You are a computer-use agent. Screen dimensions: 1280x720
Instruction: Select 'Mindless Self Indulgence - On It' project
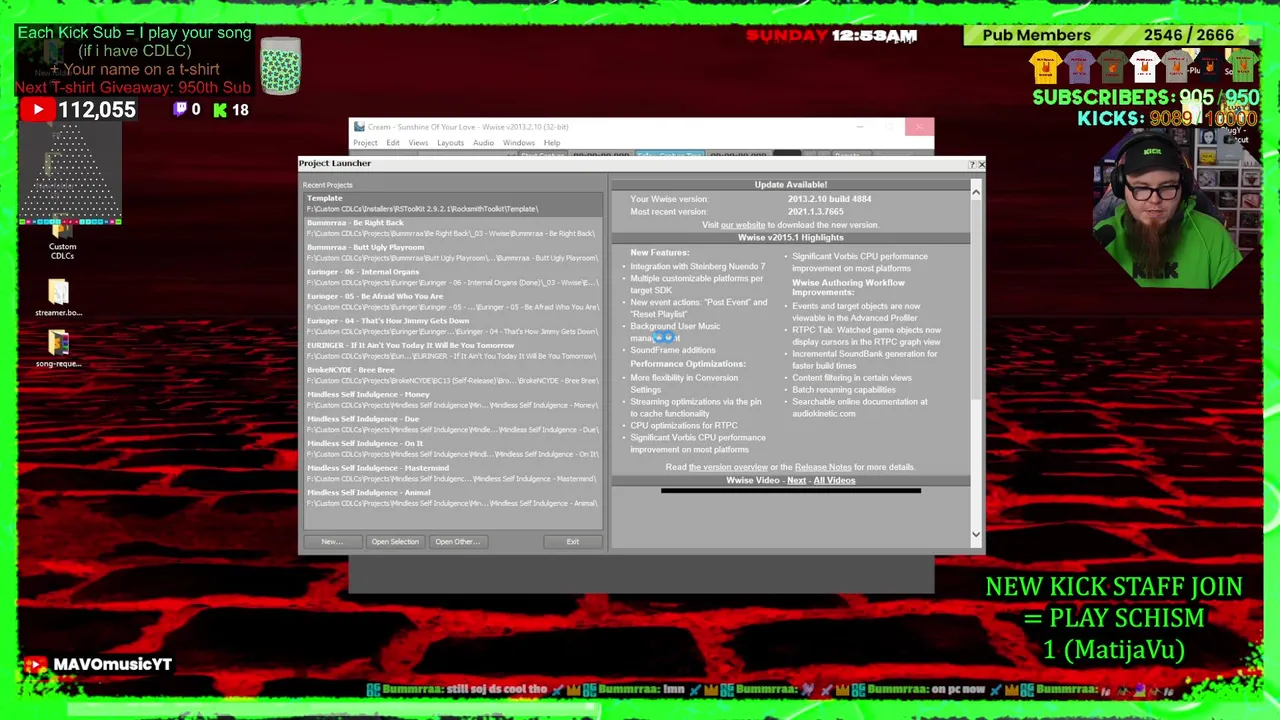[x=452, y=448]
